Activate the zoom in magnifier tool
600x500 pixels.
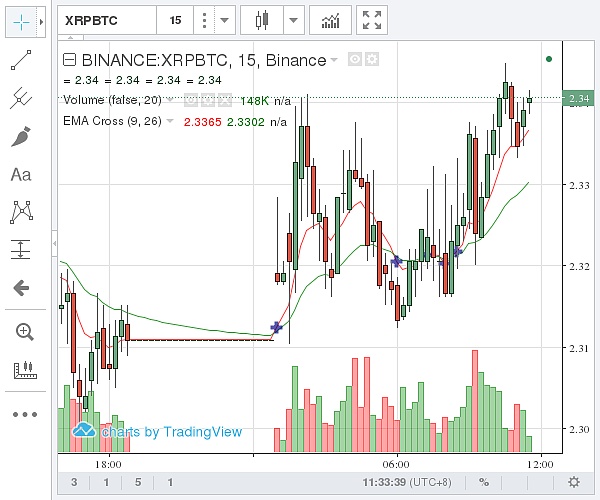(25, 332)
